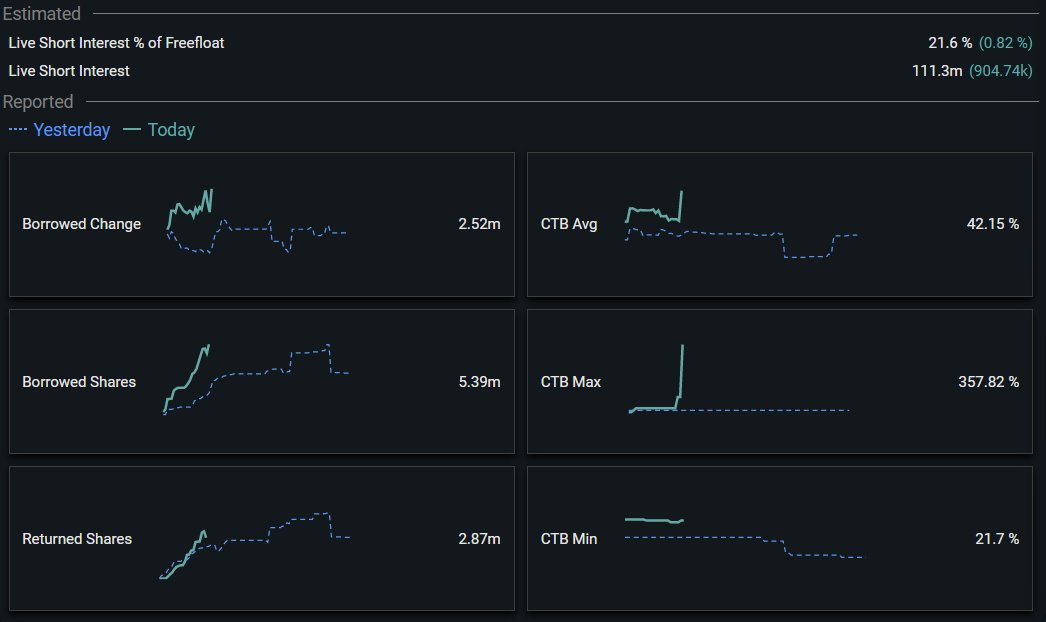Select the Returned Shares label

[x=77, y=539]
